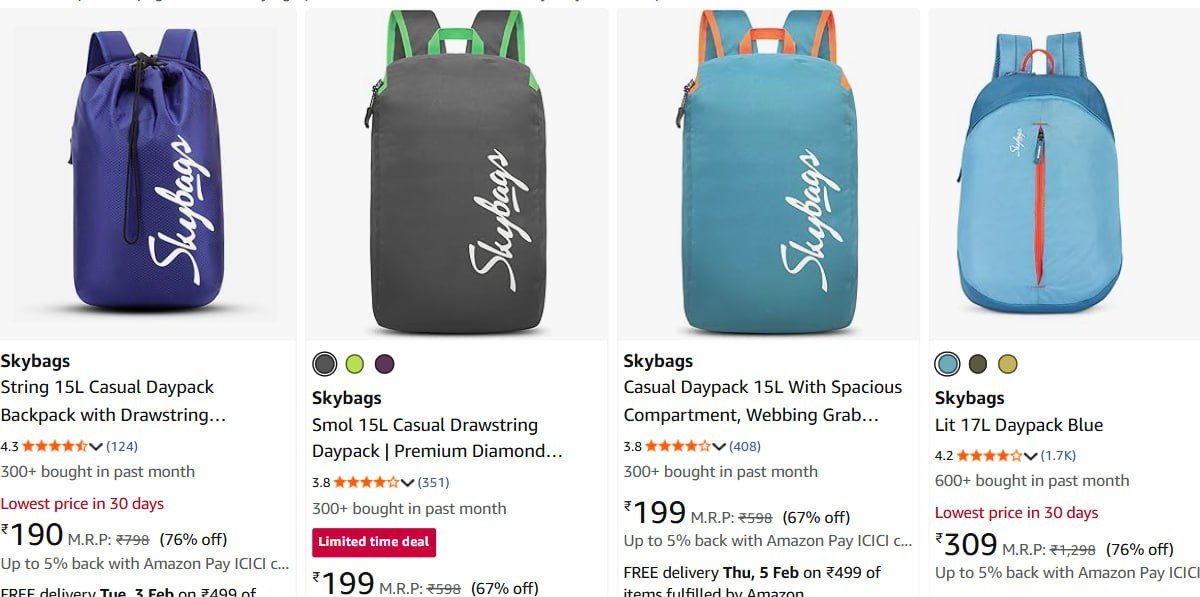View the 124 reviews for String daypack

[122, 446]
